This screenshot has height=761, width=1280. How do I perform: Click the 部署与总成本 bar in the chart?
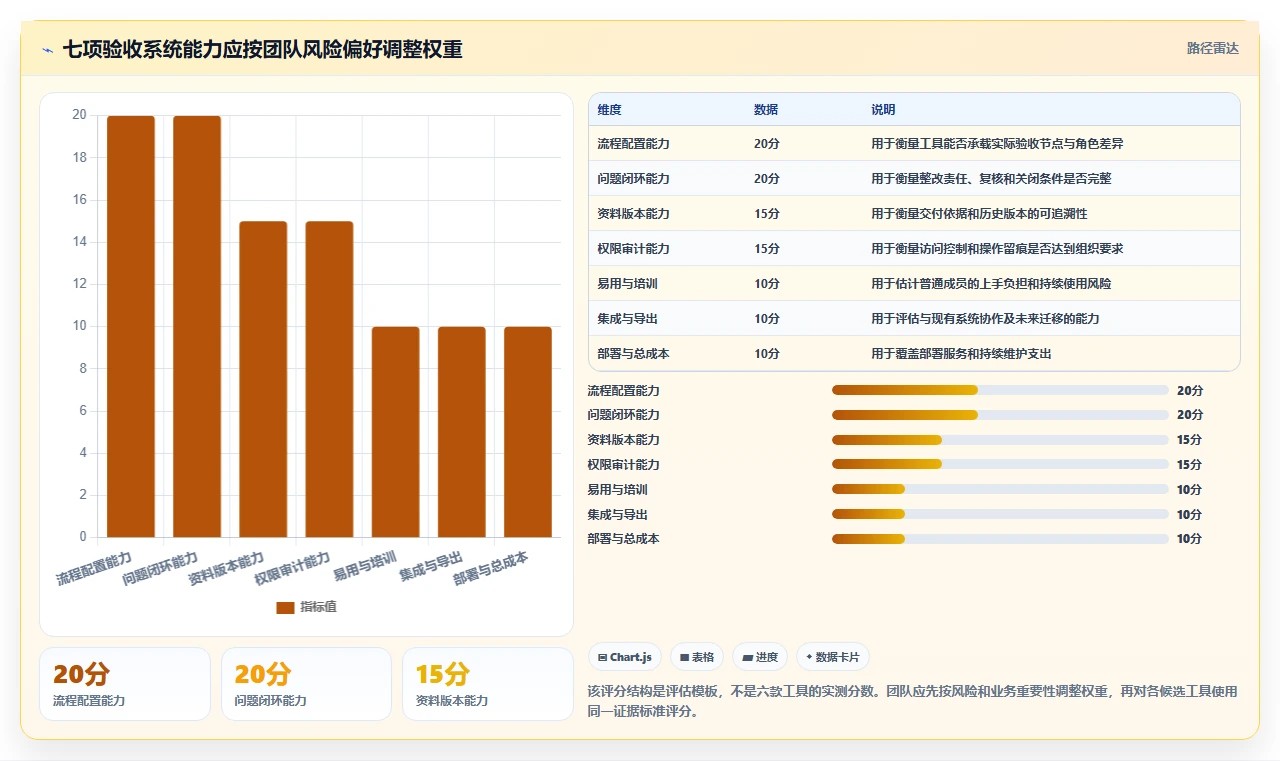click(527, 432)
